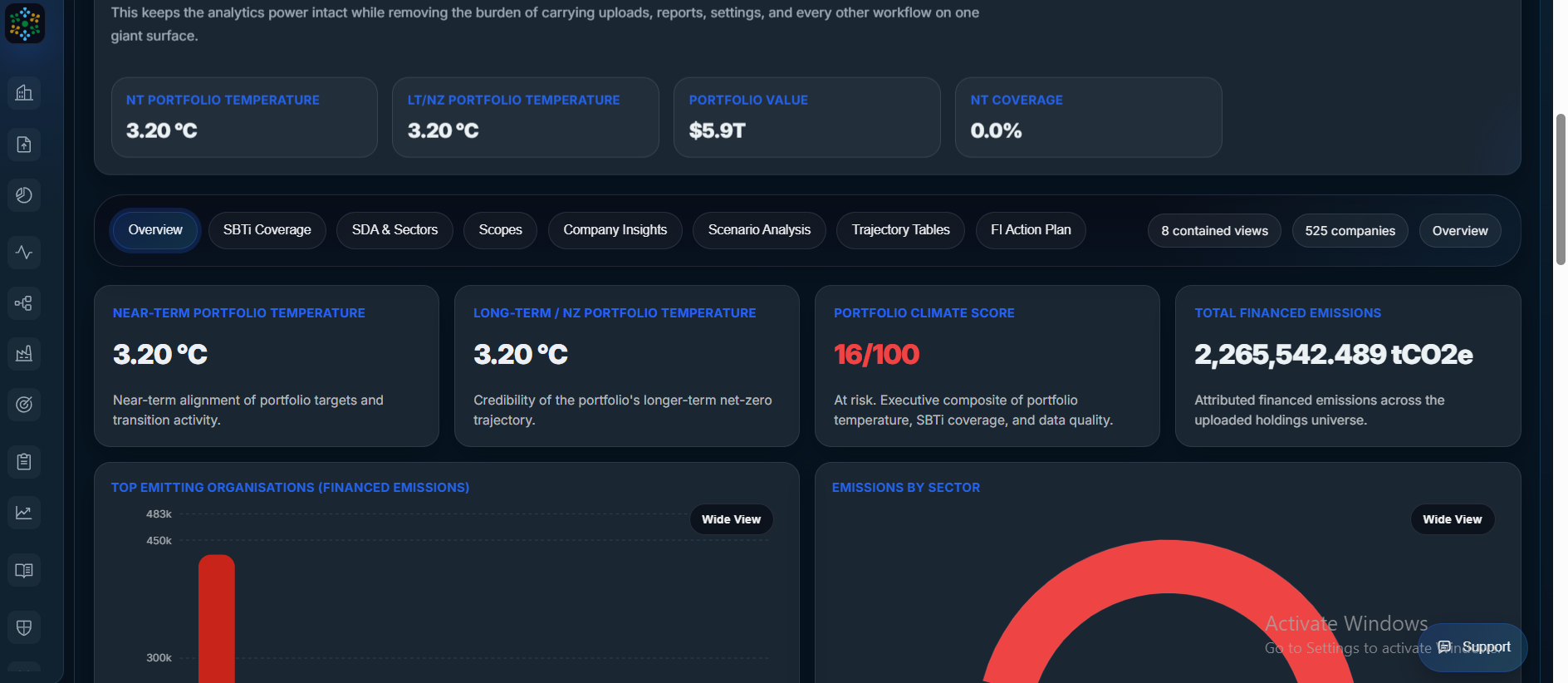Click Wide View on Top Emitting Organisations chart

click(731, 519)
